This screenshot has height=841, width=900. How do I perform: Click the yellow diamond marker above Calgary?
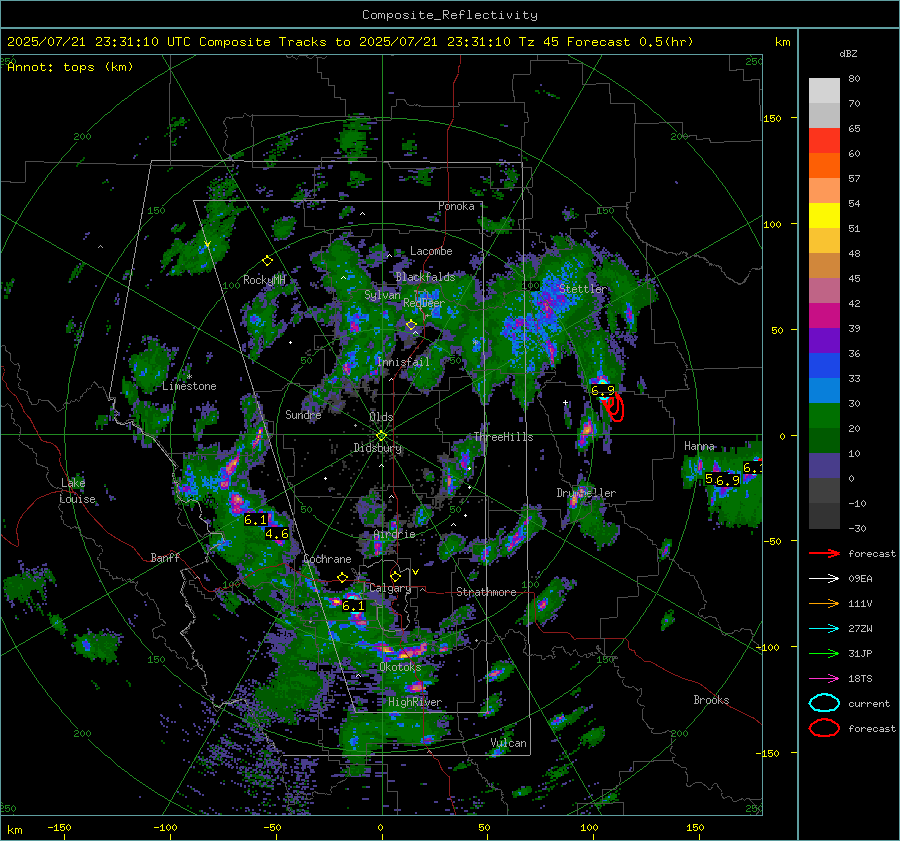[395, 576]
